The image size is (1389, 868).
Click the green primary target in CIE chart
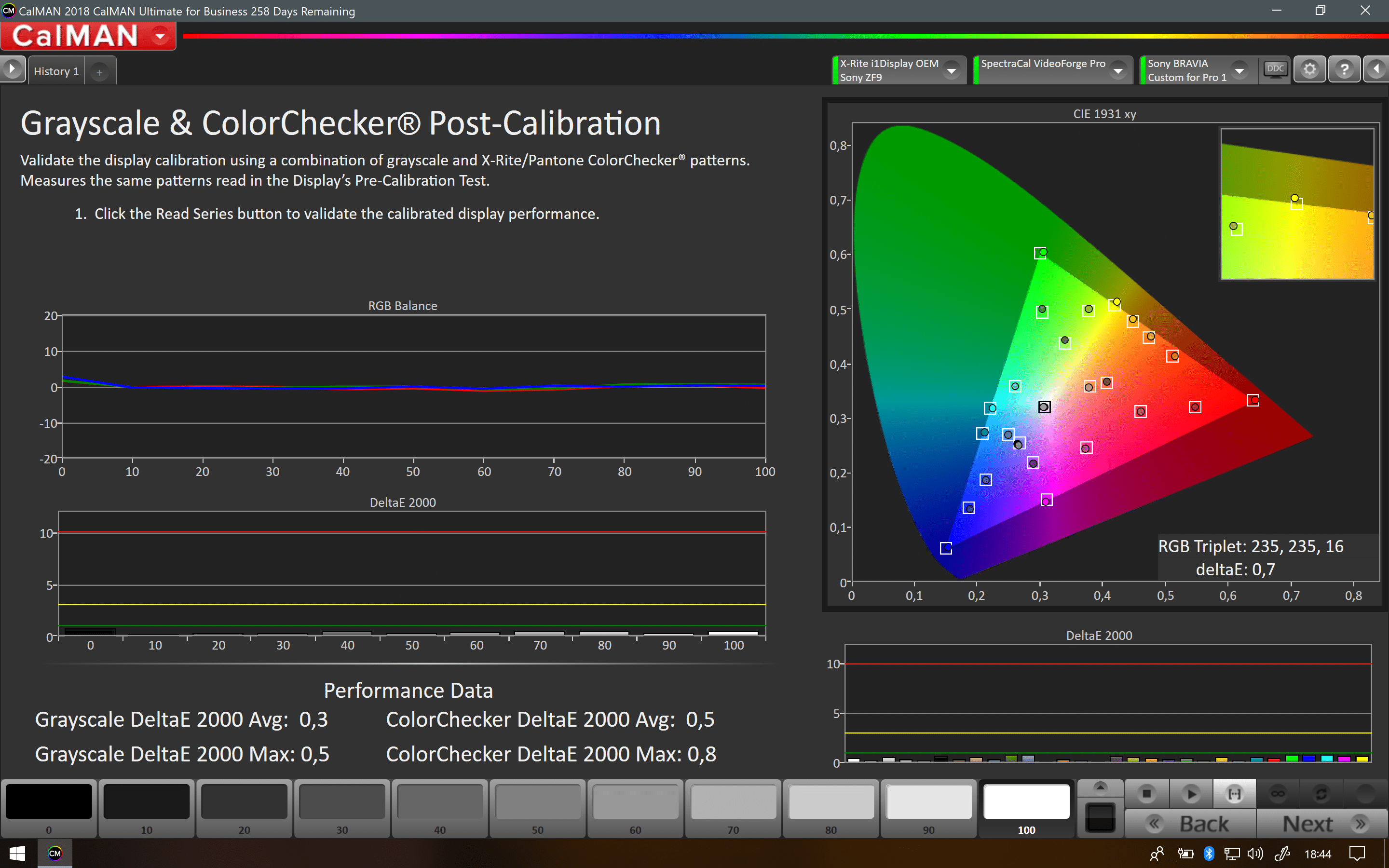click(1041, 253)
